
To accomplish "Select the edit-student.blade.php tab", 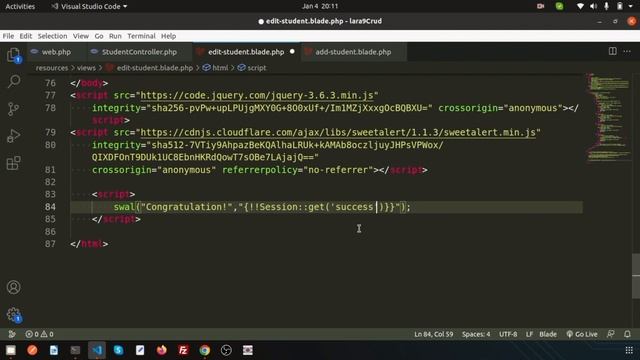I will 246,52.
